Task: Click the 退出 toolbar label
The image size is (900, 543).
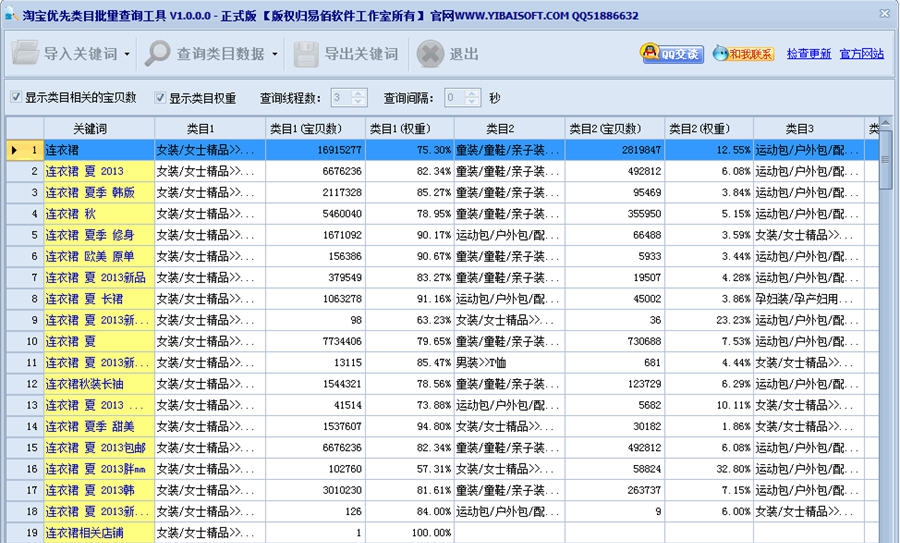Action: 464,54
